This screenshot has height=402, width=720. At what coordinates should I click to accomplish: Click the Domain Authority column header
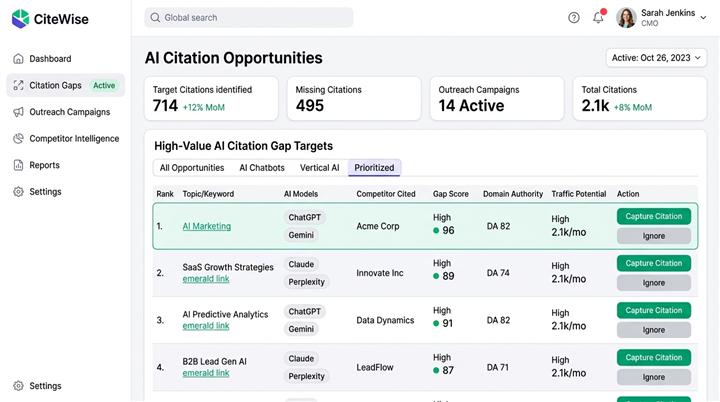(512, 194)
